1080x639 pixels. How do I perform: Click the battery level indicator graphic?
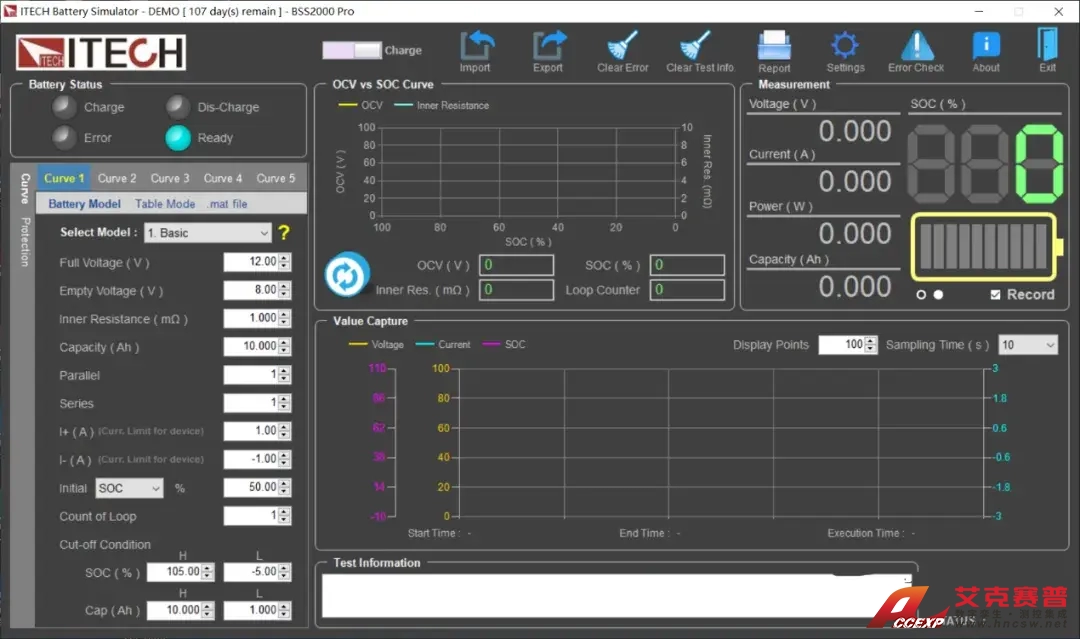(x=986, y=247)
